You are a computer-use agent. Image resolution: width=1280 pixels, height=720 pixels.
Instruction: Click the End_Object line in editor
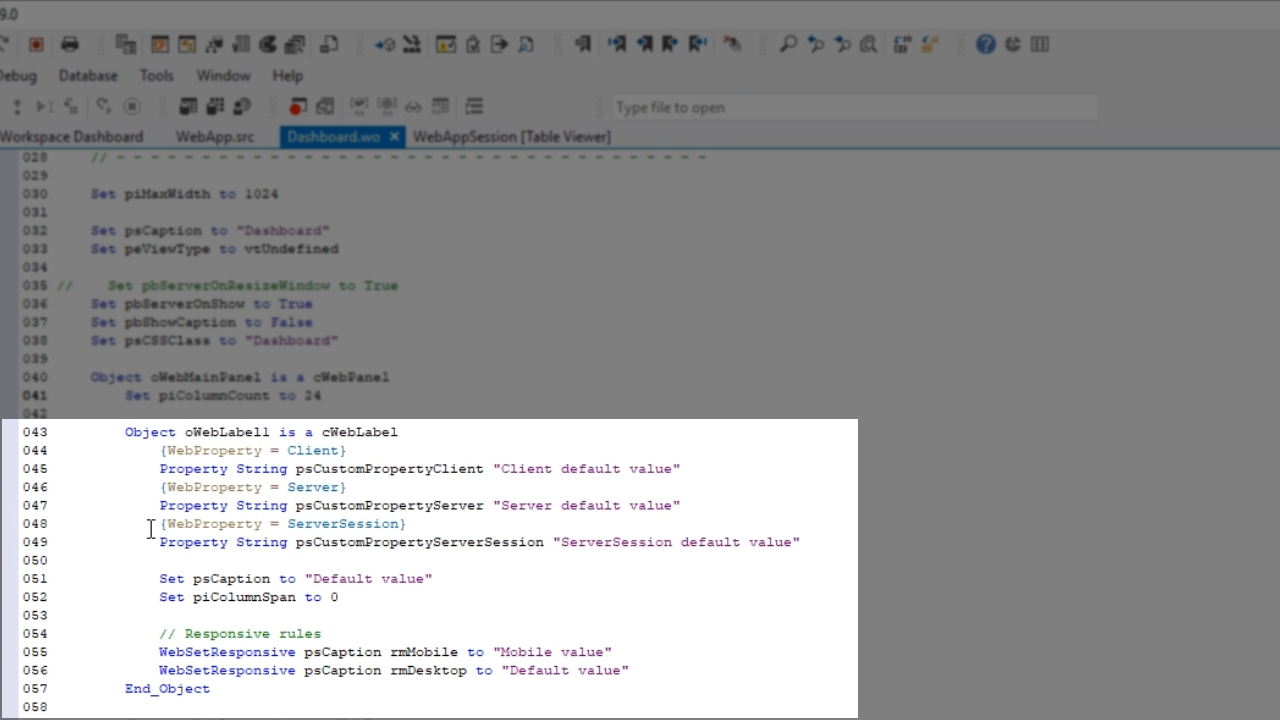pos(168,689)
